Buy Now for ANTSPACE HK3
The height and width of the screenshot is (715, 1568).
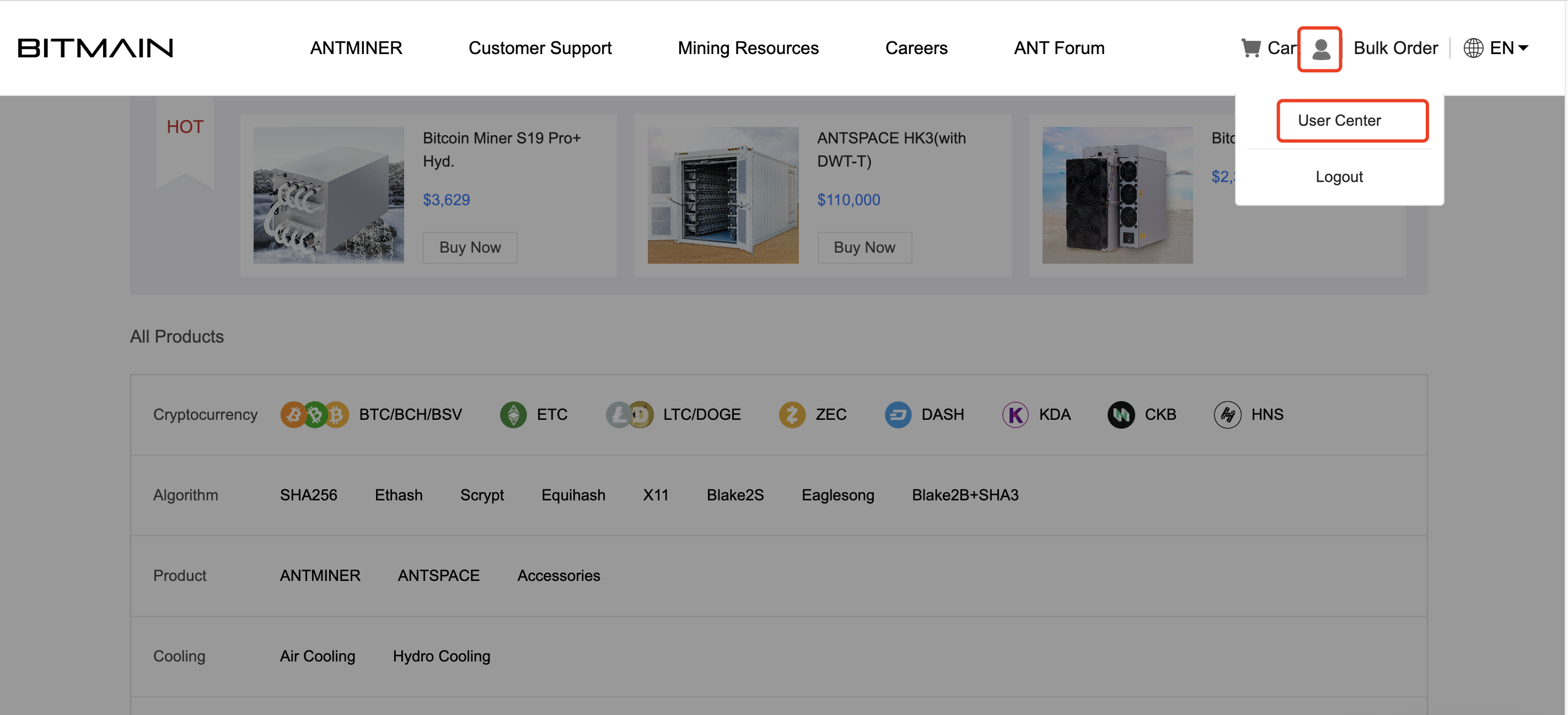tap(864, 247)
